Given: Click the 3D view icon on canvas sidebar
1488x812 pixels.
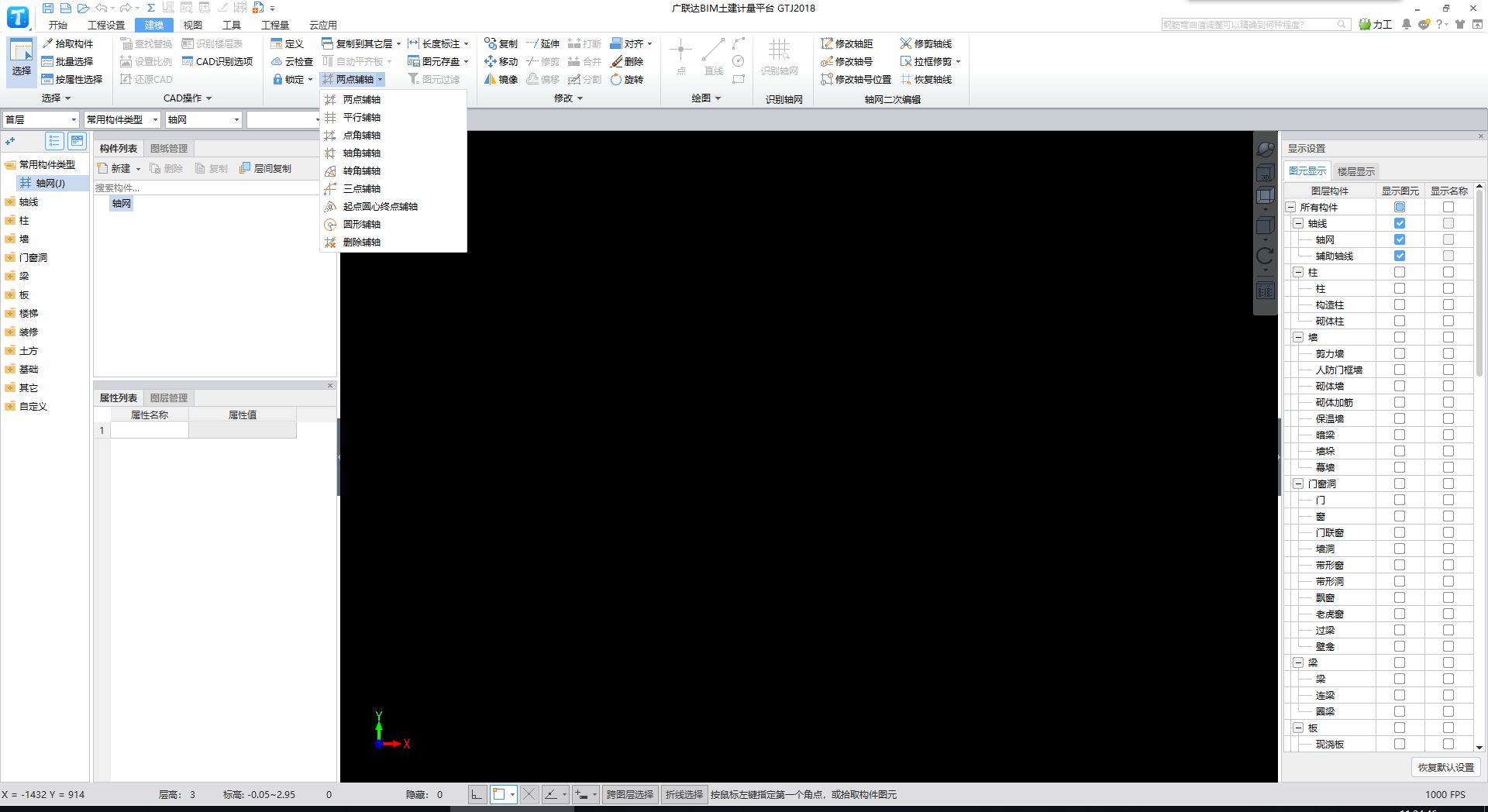Looking at the screenshot, I should pyautogui.click(x=1265, y=173).
